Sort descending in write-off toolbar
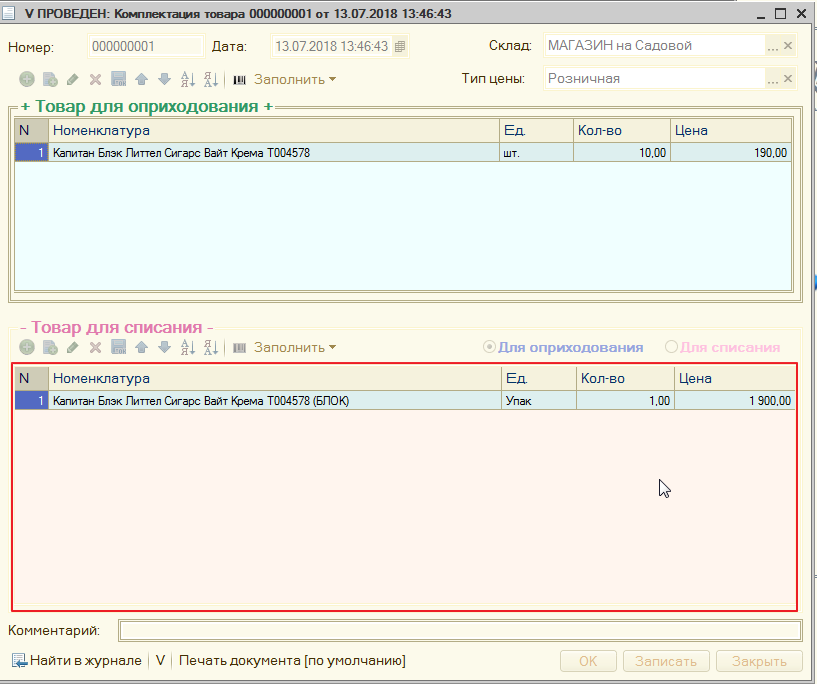 211,347
